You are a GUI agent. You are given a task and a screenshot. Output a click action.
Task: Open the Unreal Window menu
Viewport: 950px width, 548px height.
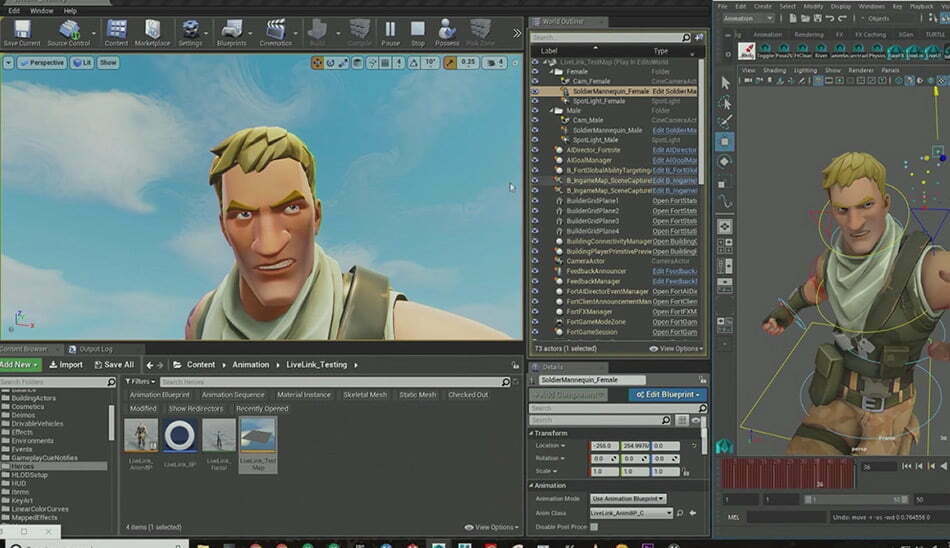41,11
